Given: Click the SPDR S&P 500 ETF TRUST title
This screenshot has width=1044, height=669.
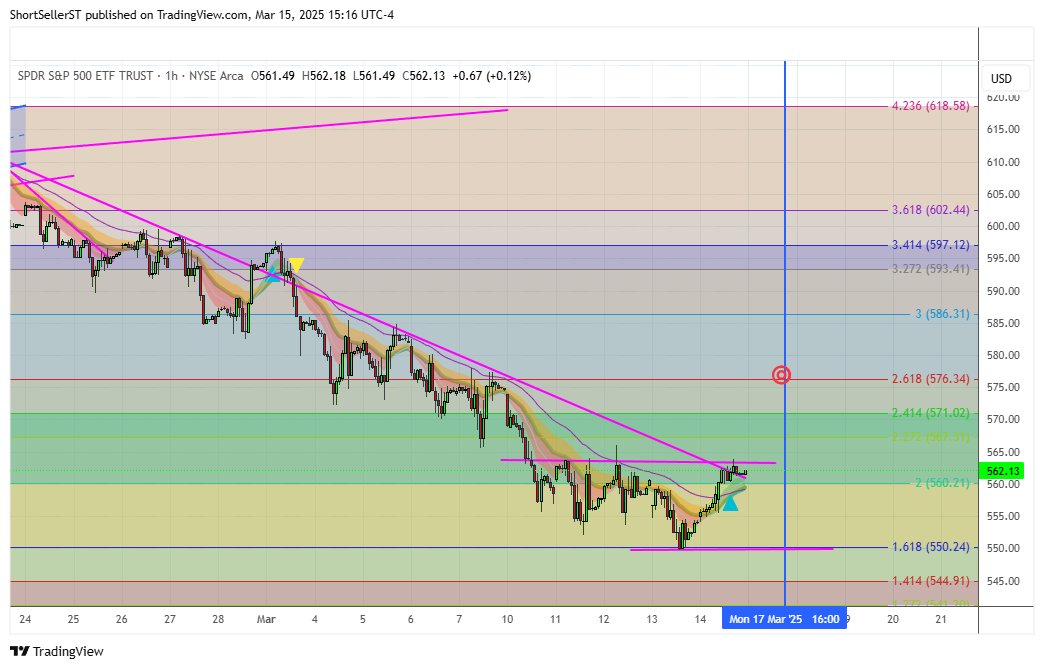Looking at the screenshot, I should point(85,76).
